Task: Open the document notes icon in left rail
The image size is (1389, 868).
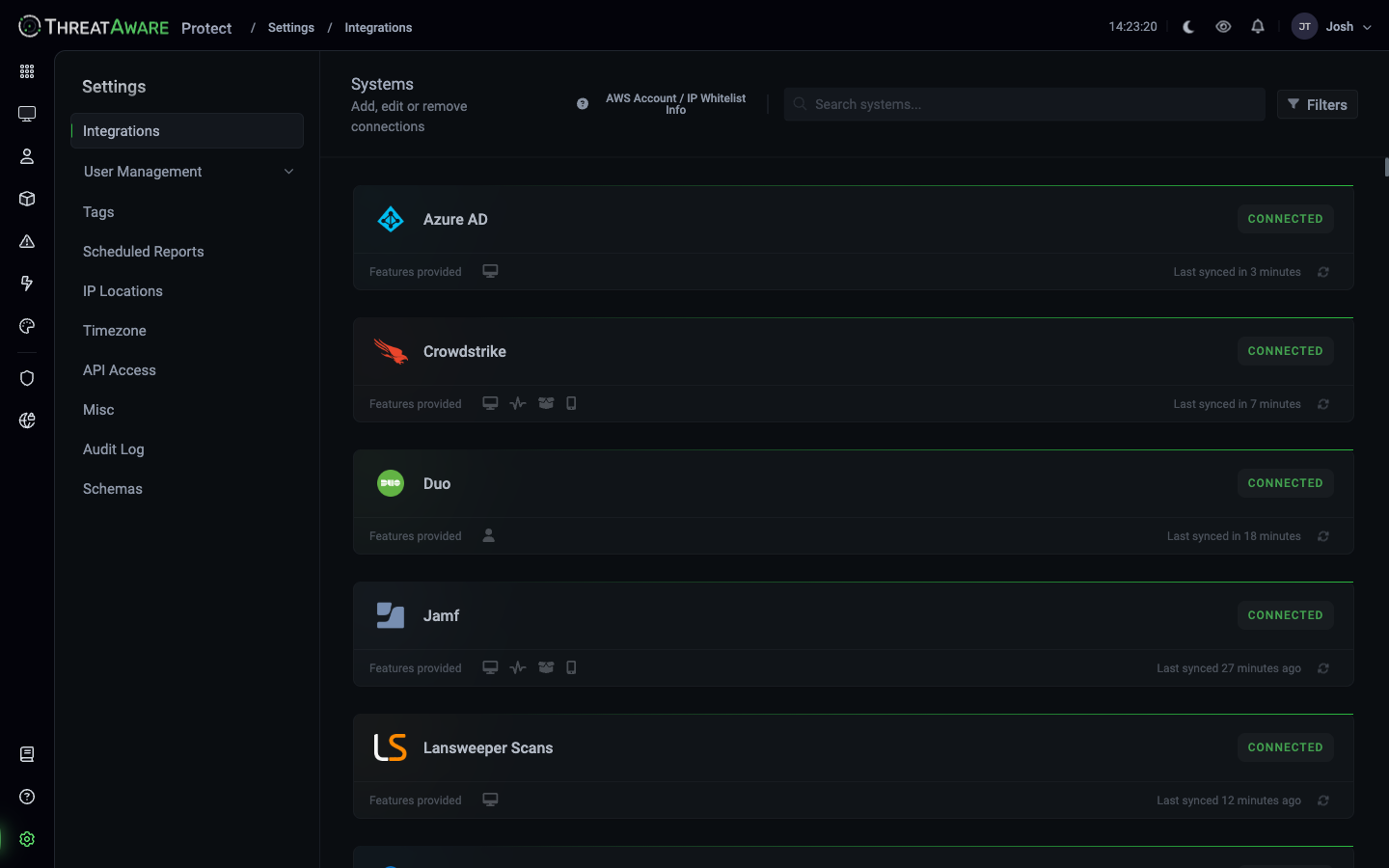Action: tap(27, 754)
